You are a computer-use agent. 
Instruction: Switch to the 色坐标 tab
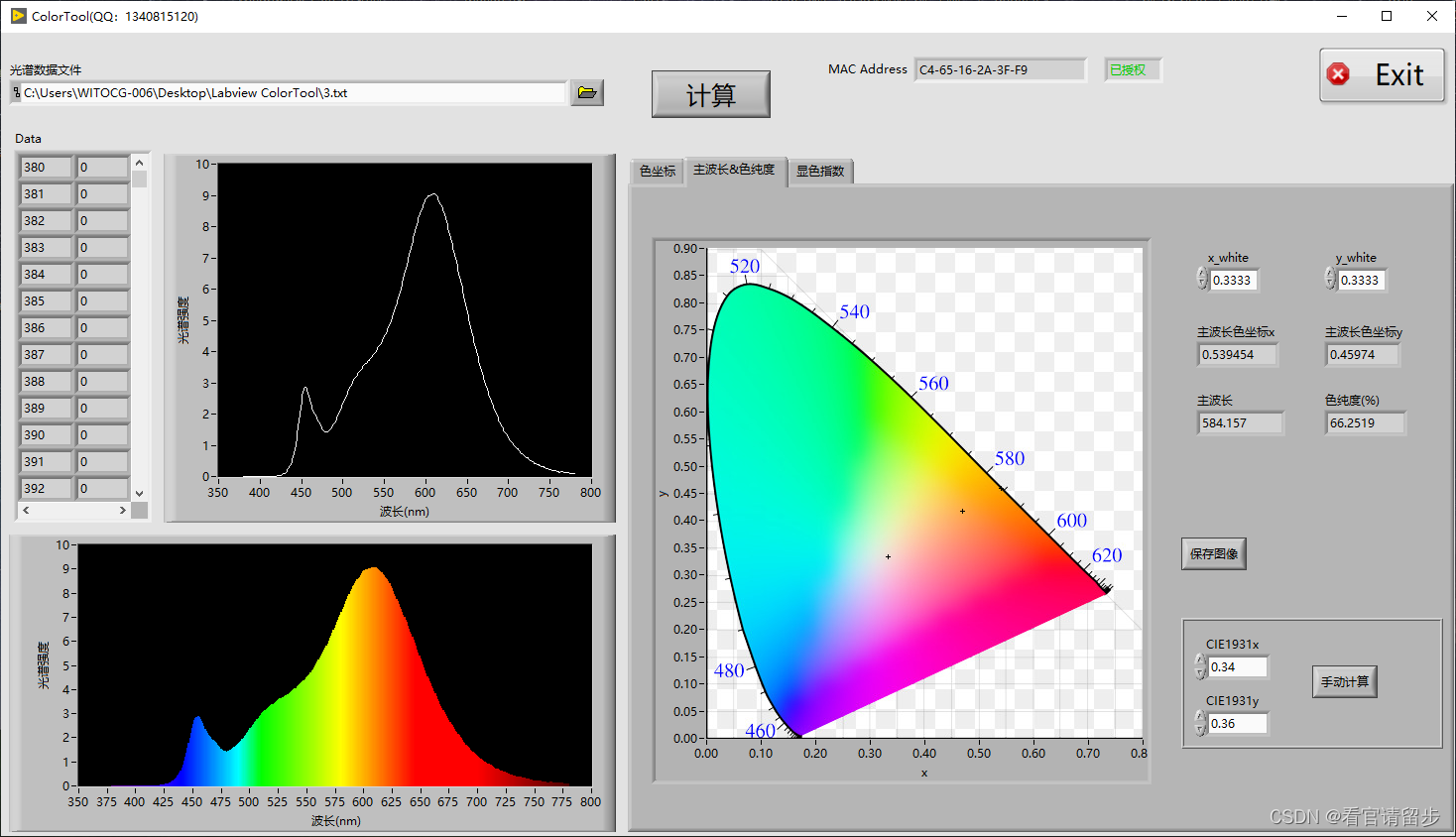(658, 172)
